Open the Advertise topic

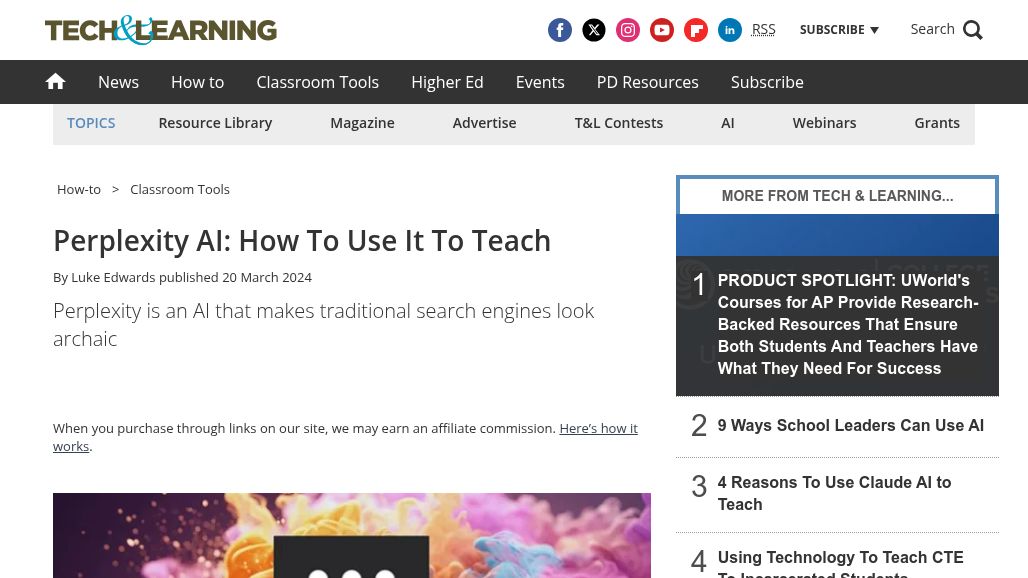484,123
